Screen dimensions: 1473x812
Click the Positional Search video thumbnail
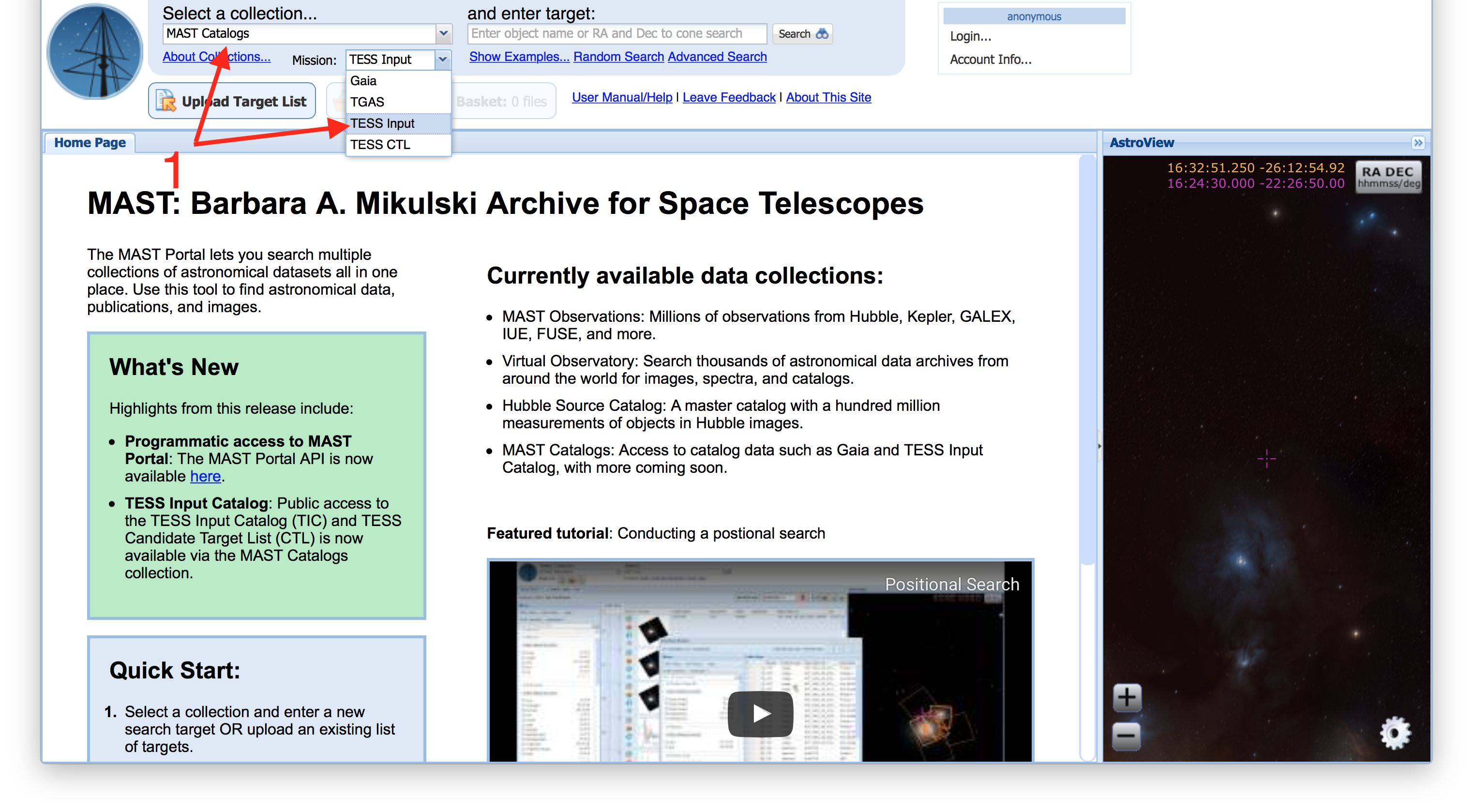761,661
